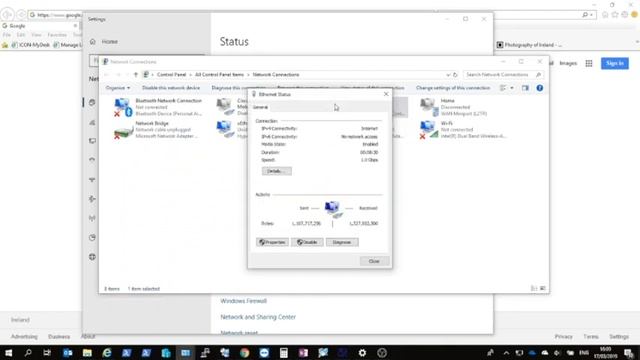Open Calculator from the taskbar
Image resolution: width=640 pixels, height=360 pixels.
pos(284,353)
